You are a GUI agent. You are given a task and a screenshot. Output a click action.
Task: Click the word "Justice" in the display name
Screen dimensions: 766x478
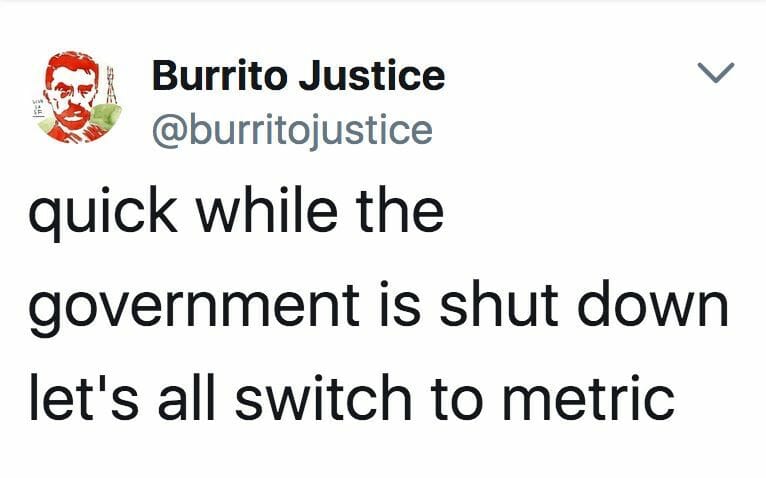click(372, 76)
